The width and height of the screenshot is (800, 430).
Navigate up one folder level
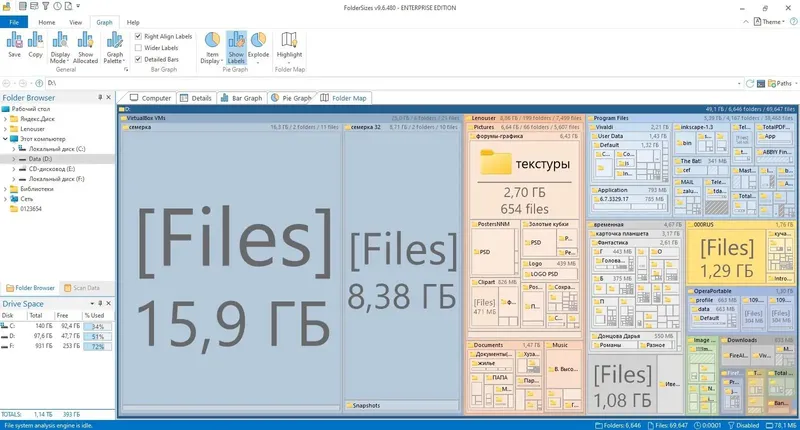[39, 83]
